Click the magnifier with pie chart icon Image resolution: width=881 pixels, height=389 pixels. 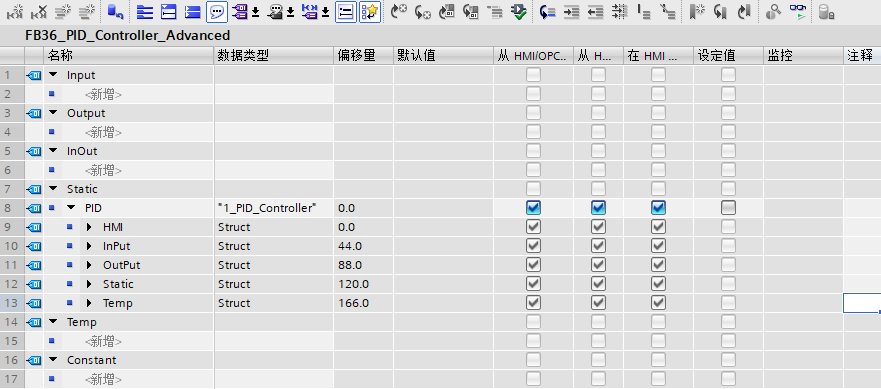click(774, 11)
